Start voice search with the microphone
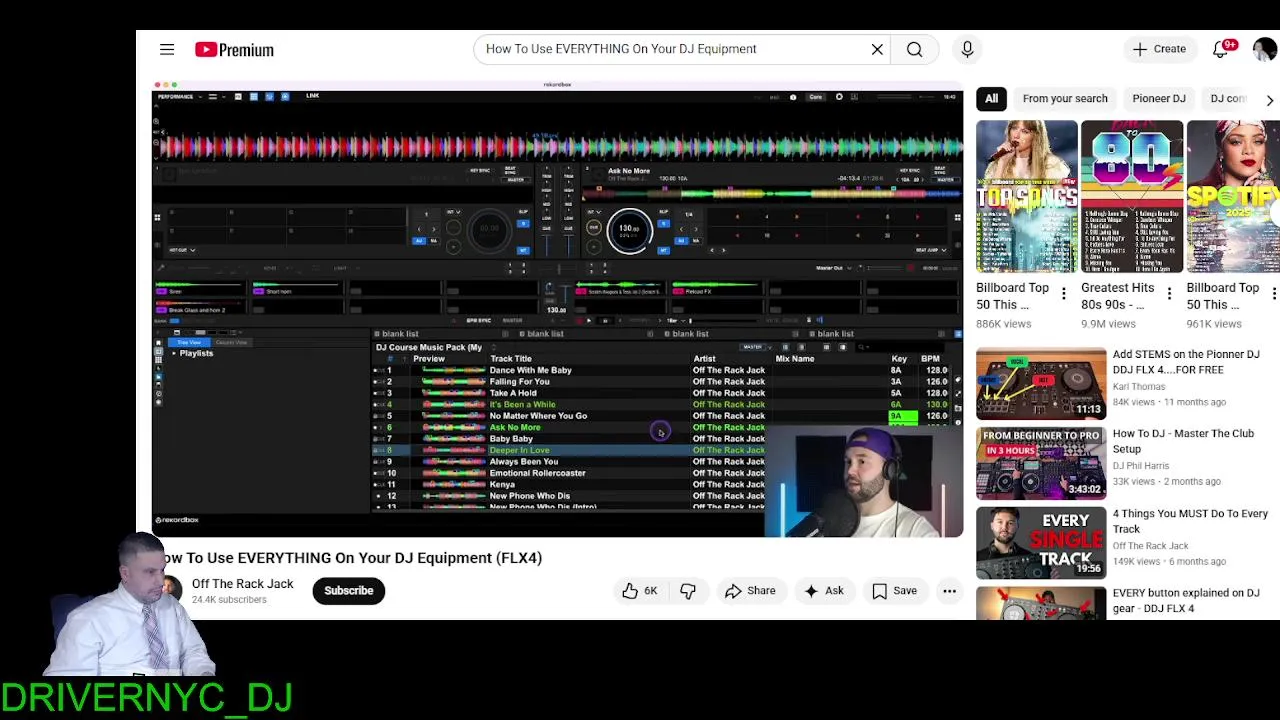The image size is (1280, 720). pos(967,49)
